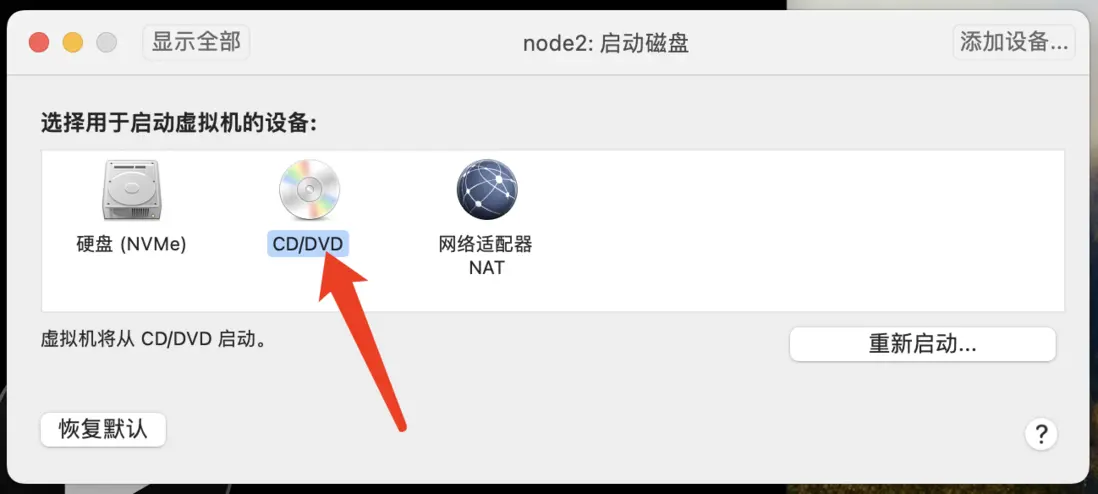Click the 添加设备... button
This screenshot has width=1098, height=494.
1014,42
